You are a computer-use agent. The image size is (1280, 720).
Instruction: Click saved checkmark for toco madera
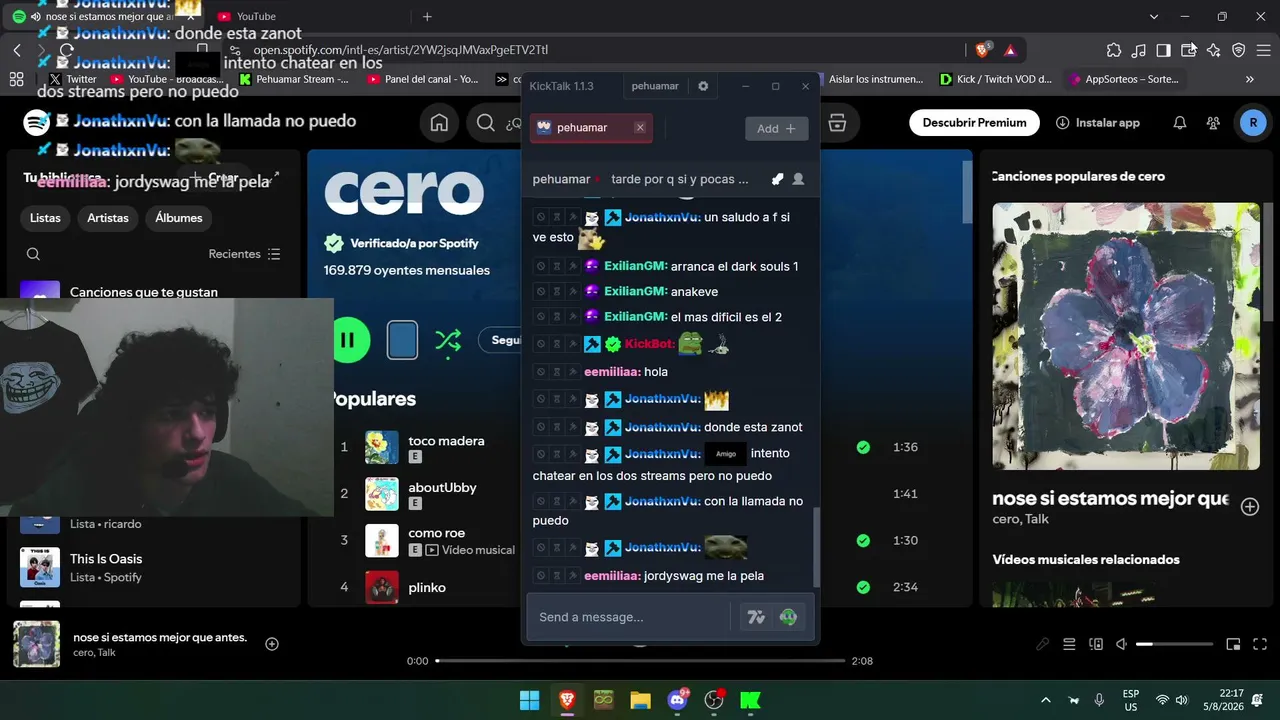click(863, 447)
